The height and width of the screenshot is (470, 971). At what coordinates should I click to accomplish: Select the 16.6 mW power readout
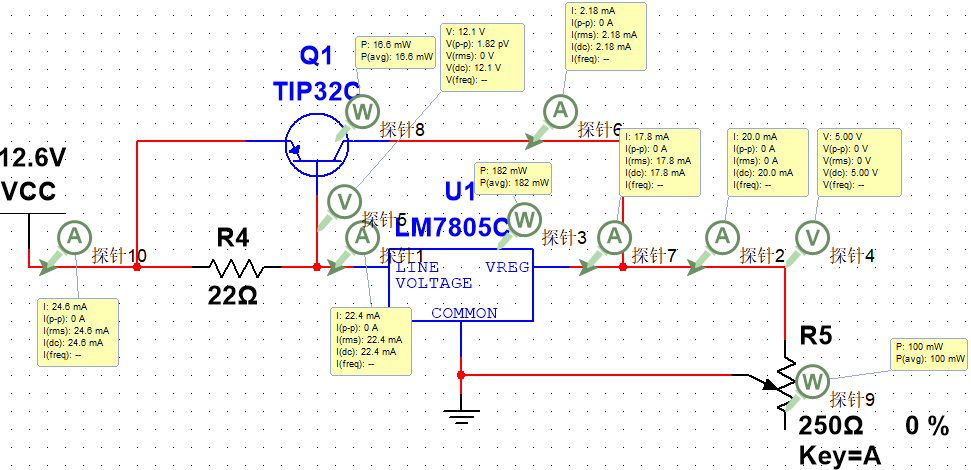395,51
